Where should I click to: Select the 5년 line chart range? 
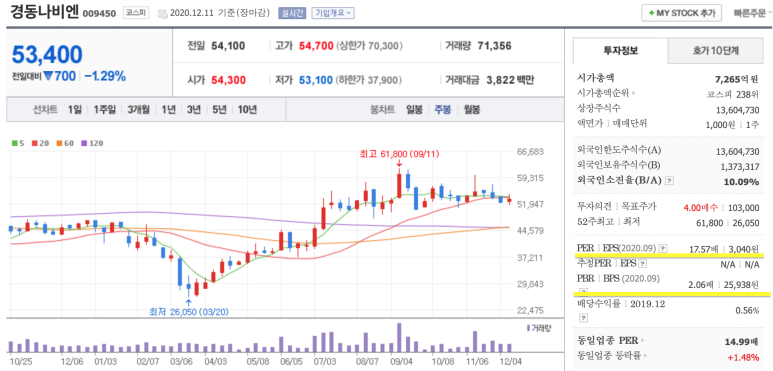[219, 109]
